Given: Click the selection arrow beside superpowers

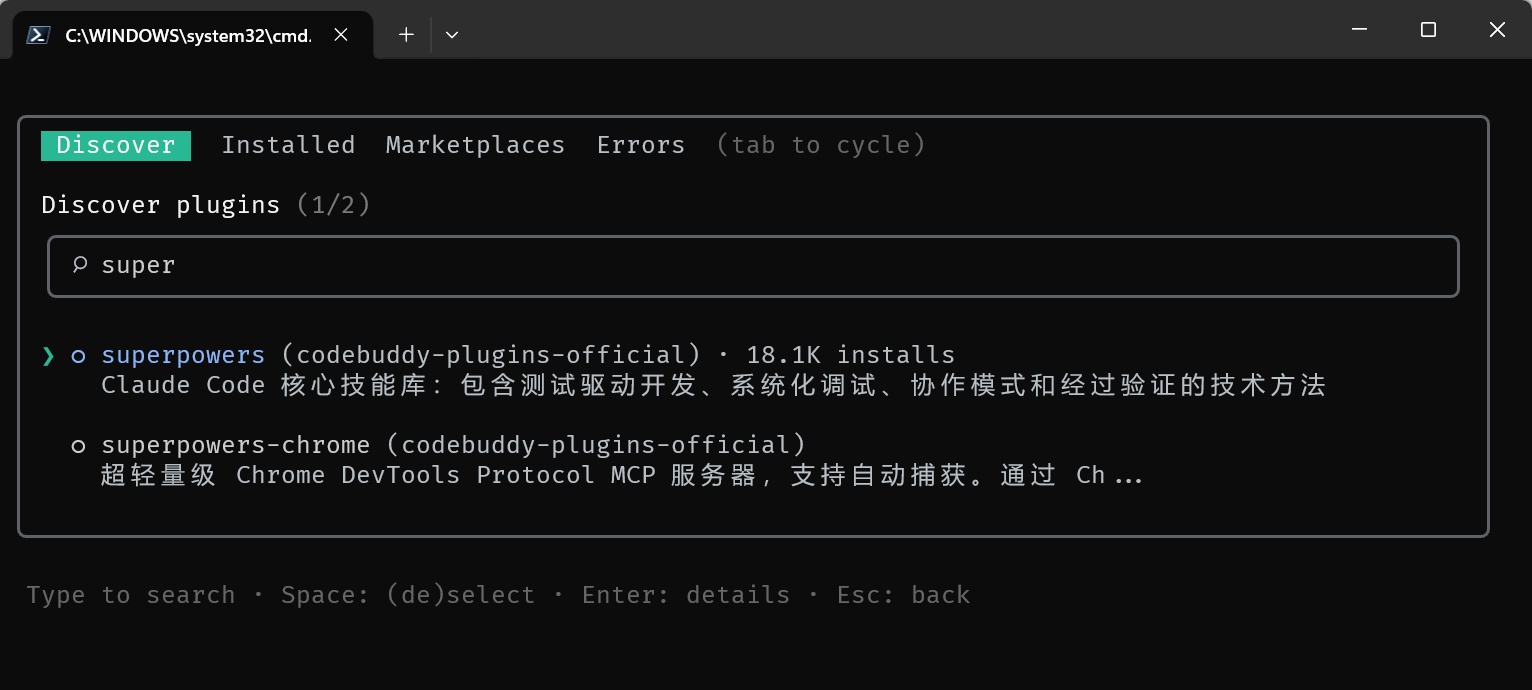Looking at the screenshot, I should tap(48, 356).
